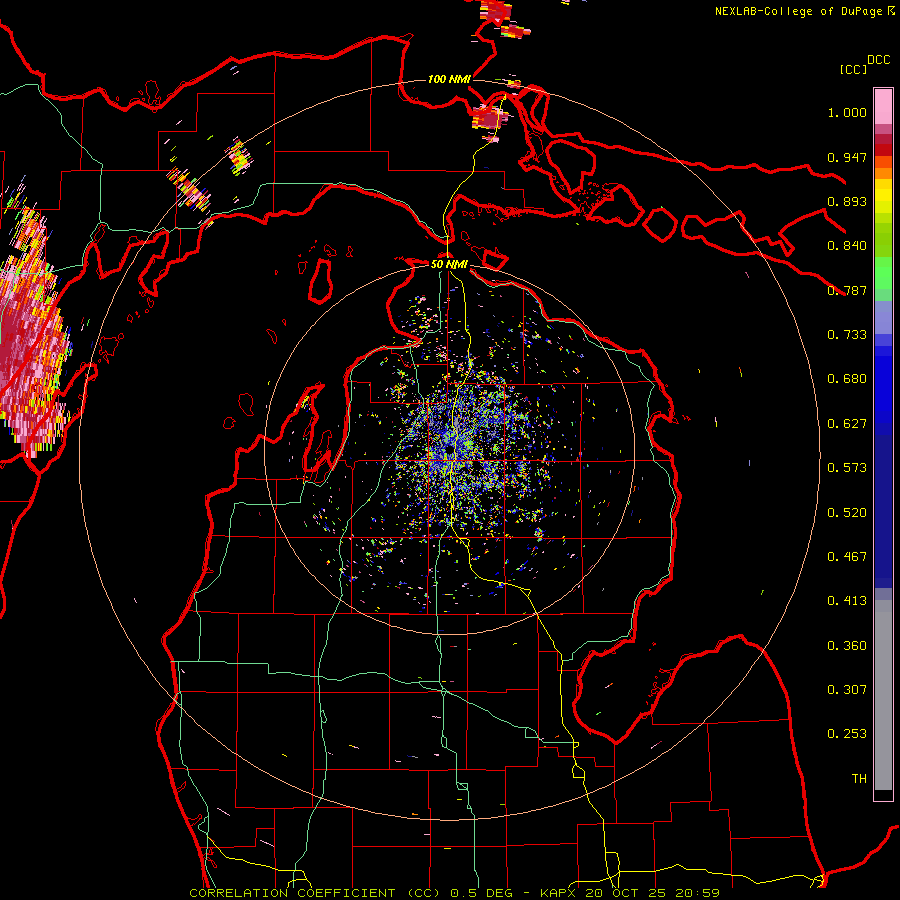Viewport: 900px width, 900px height.
Task: Click the 1.000 value on the scale
Action: coord(847,112)
